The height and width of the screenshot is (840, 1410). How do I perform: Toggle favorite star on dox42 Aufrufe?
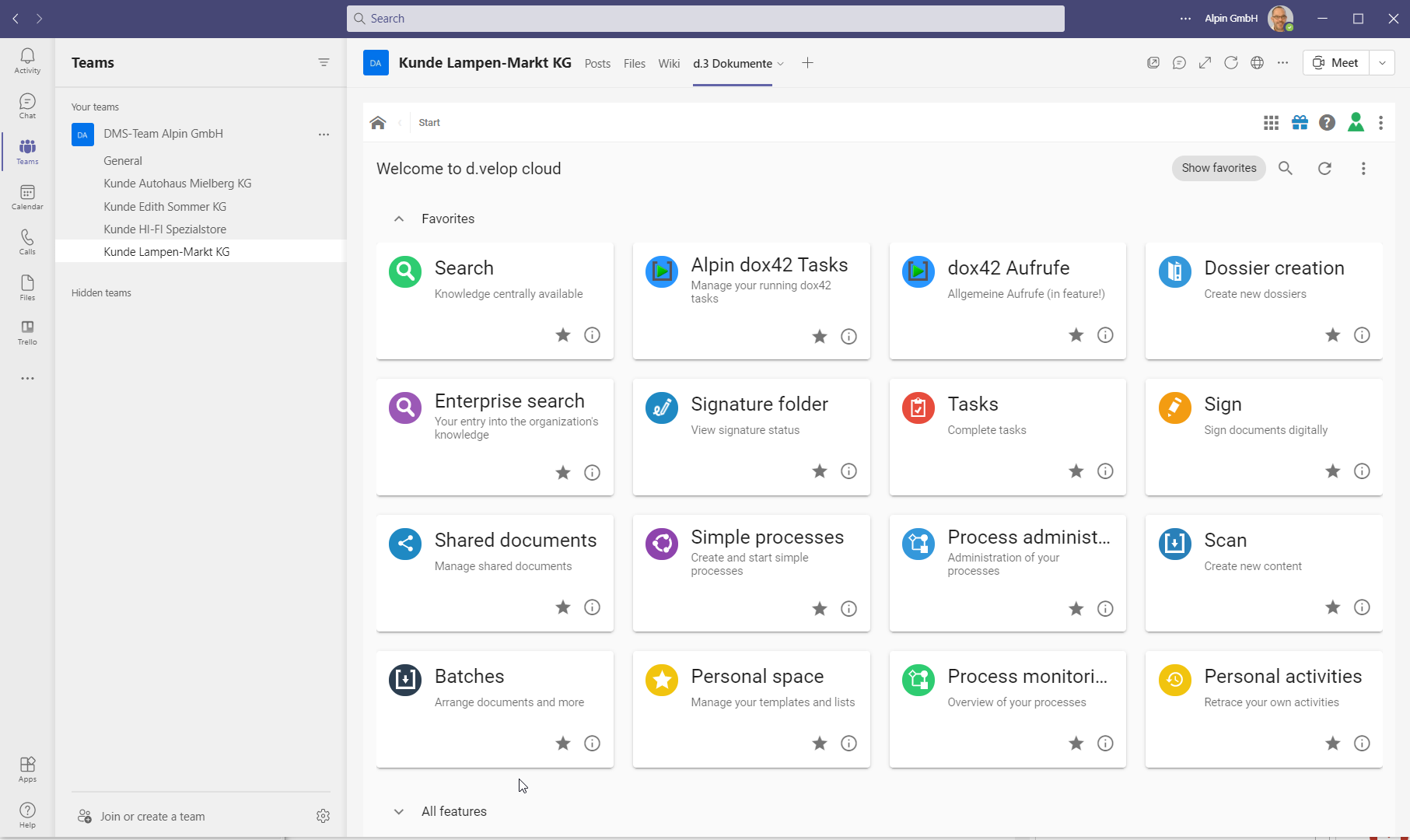(x=1076, y=335)
